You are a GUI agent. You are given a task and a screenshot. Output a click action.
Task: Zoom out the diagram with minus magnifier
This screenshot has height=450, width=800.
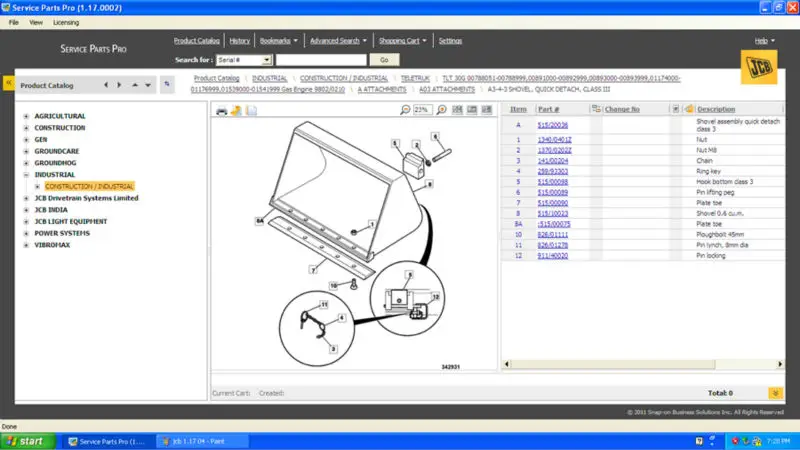tap(405, 110)
